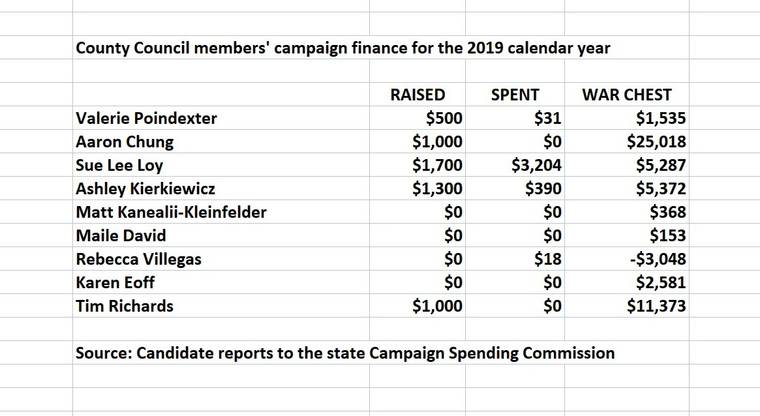Click the Matt Kanealii-Kleinfelder name cell

(x=172, y=212)
